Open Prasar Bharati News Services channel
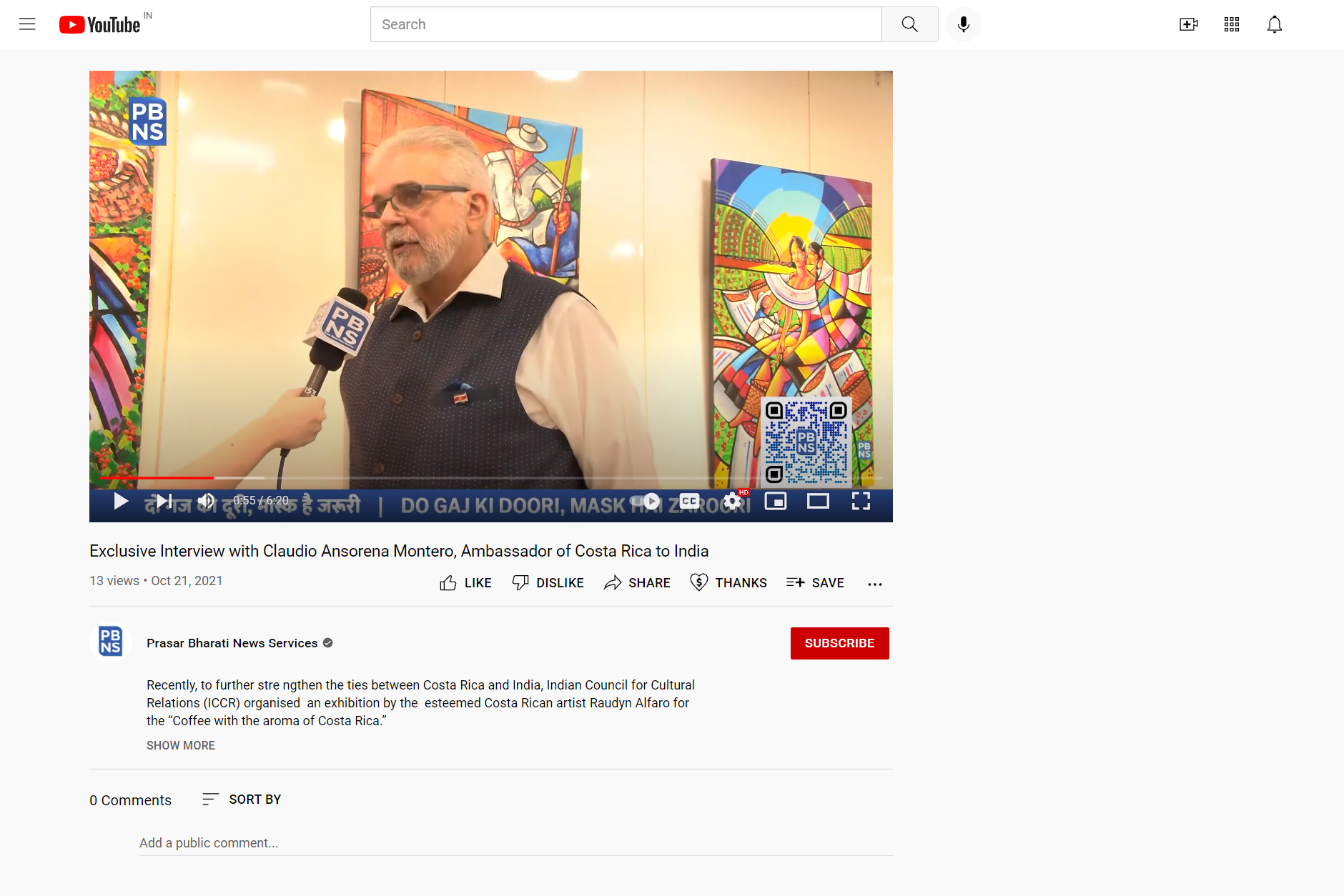 pyautogui.click(x=232, y=643)
